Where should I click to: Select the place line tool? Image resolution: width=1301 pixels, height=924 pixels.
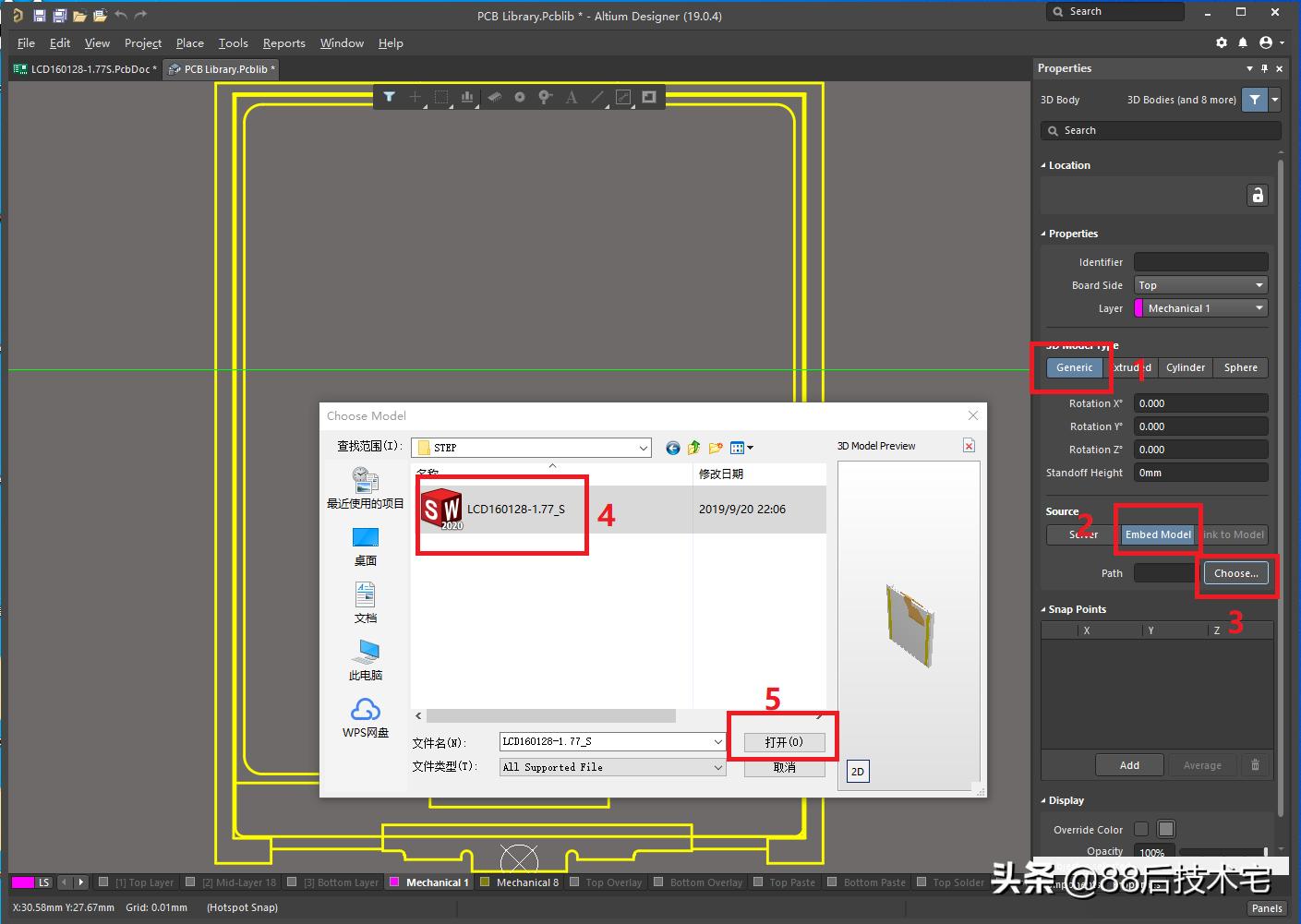pyautogui.click(x=598, y=97)
